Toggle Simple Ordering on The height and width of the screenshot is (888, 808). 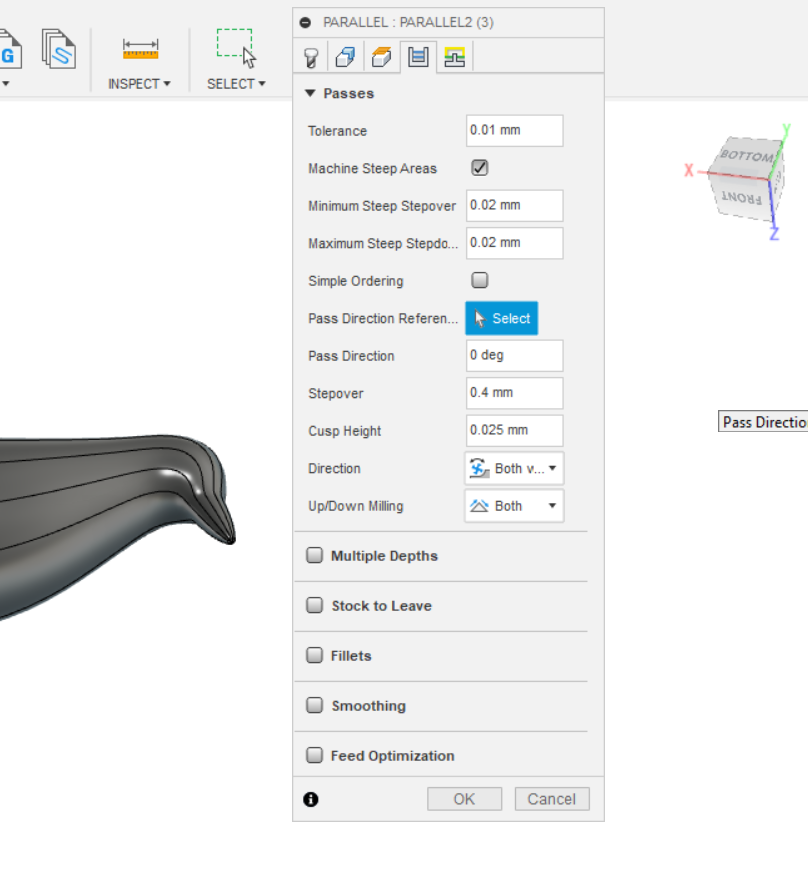479,280
